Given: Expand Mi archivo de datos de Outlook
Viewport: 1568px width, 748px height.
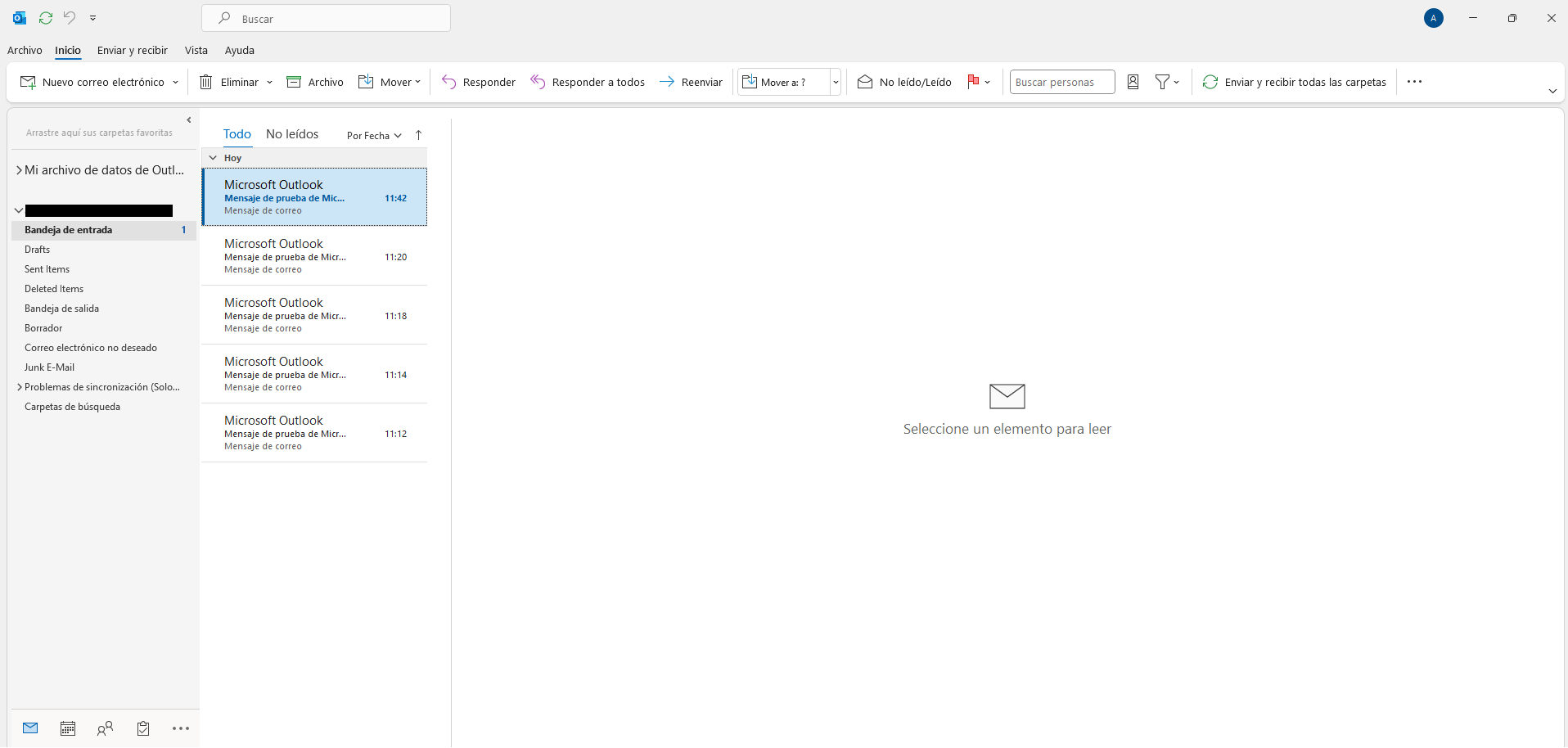Looking at the screenshot, I should [x=19, y=170].
